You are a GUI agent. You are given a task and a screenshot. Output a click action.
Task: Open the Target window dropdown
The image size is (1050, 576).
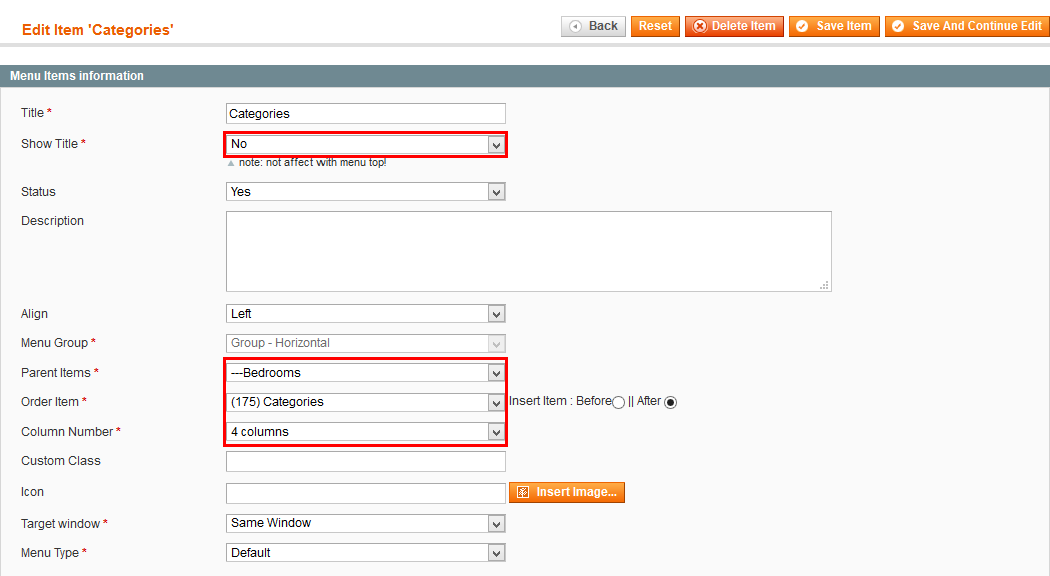(x=366, y=523)
